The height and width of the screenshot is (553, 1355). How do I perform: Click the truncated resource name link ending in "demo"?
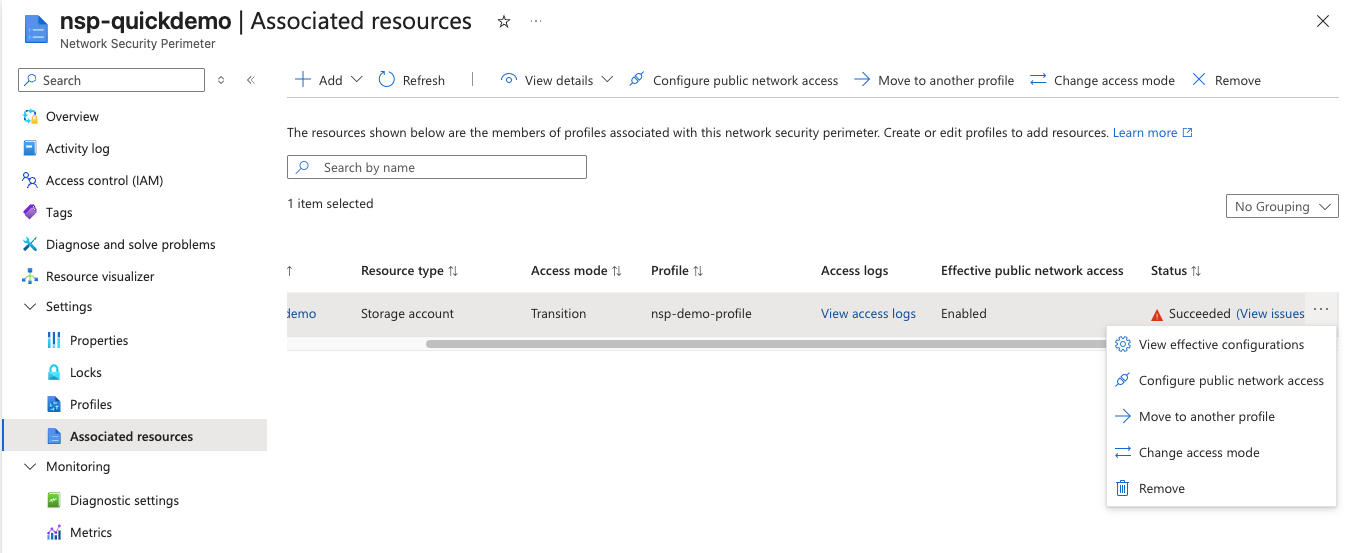(302, 313)
